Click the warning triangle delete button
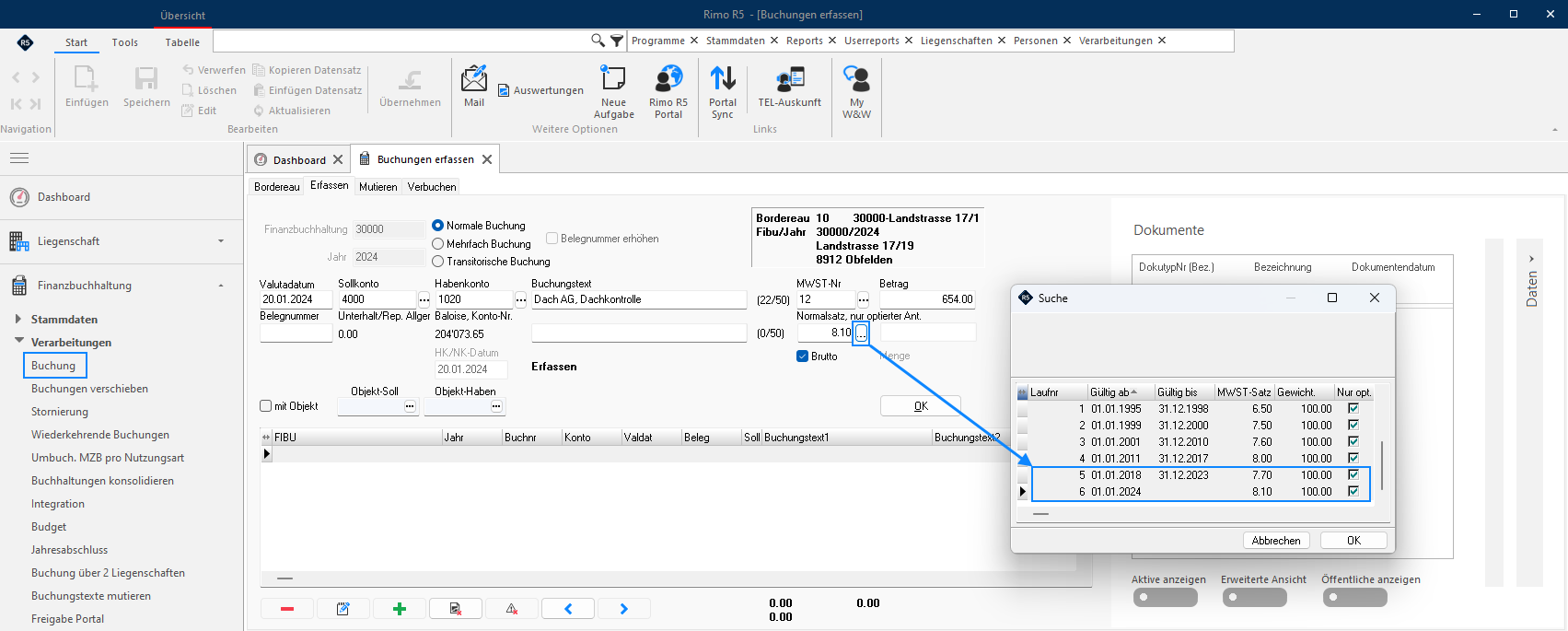The image size is (1568, 631). coord(512,609)
